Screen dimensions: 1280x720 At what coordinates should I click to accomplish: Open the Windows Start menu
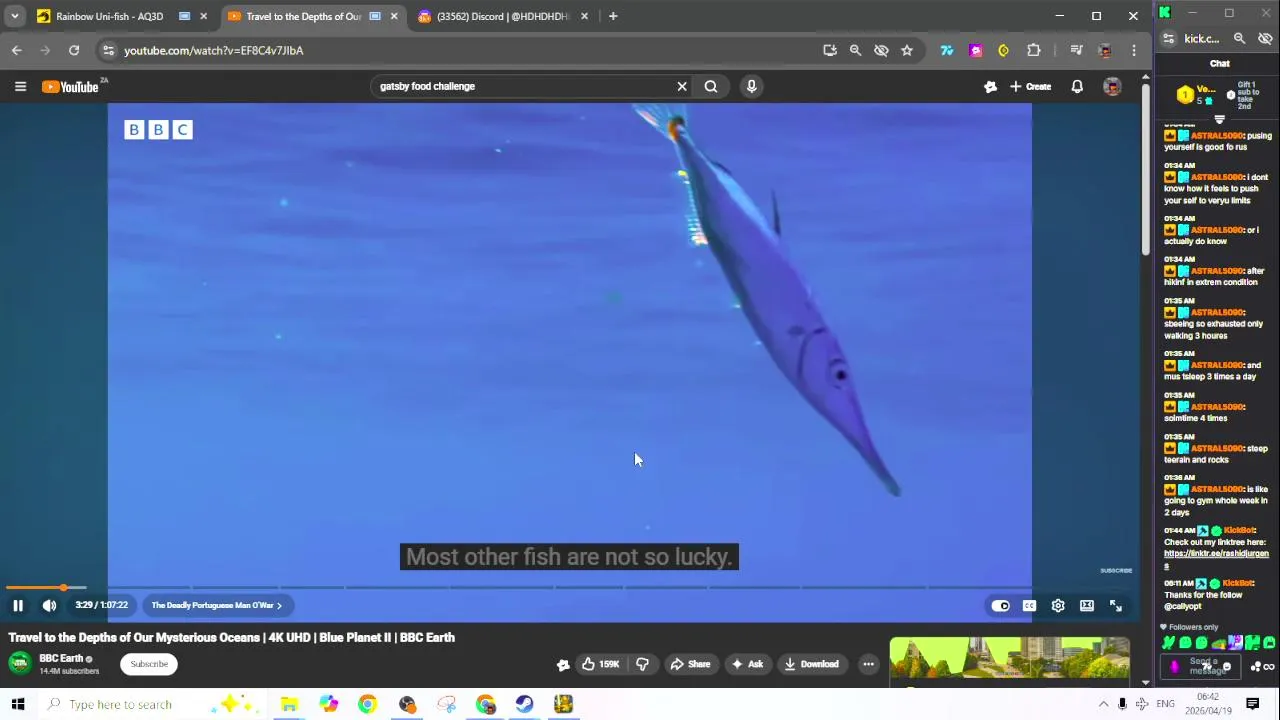[x=18, y=704]
